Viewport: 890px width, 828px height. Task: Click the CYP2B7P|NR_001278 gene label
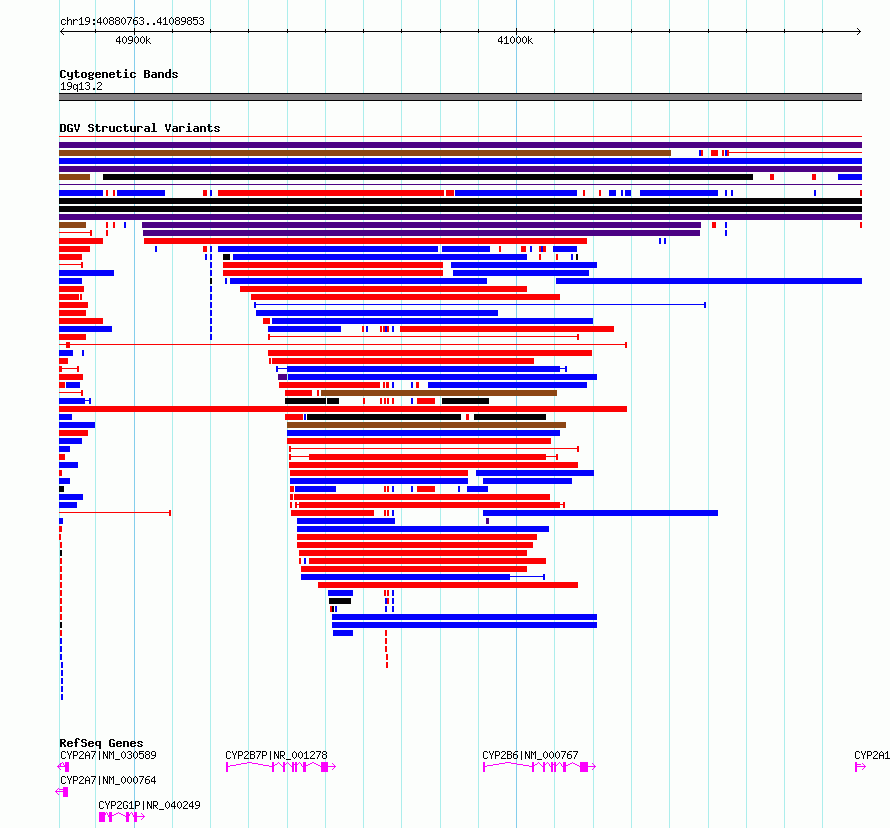[276, 755]
